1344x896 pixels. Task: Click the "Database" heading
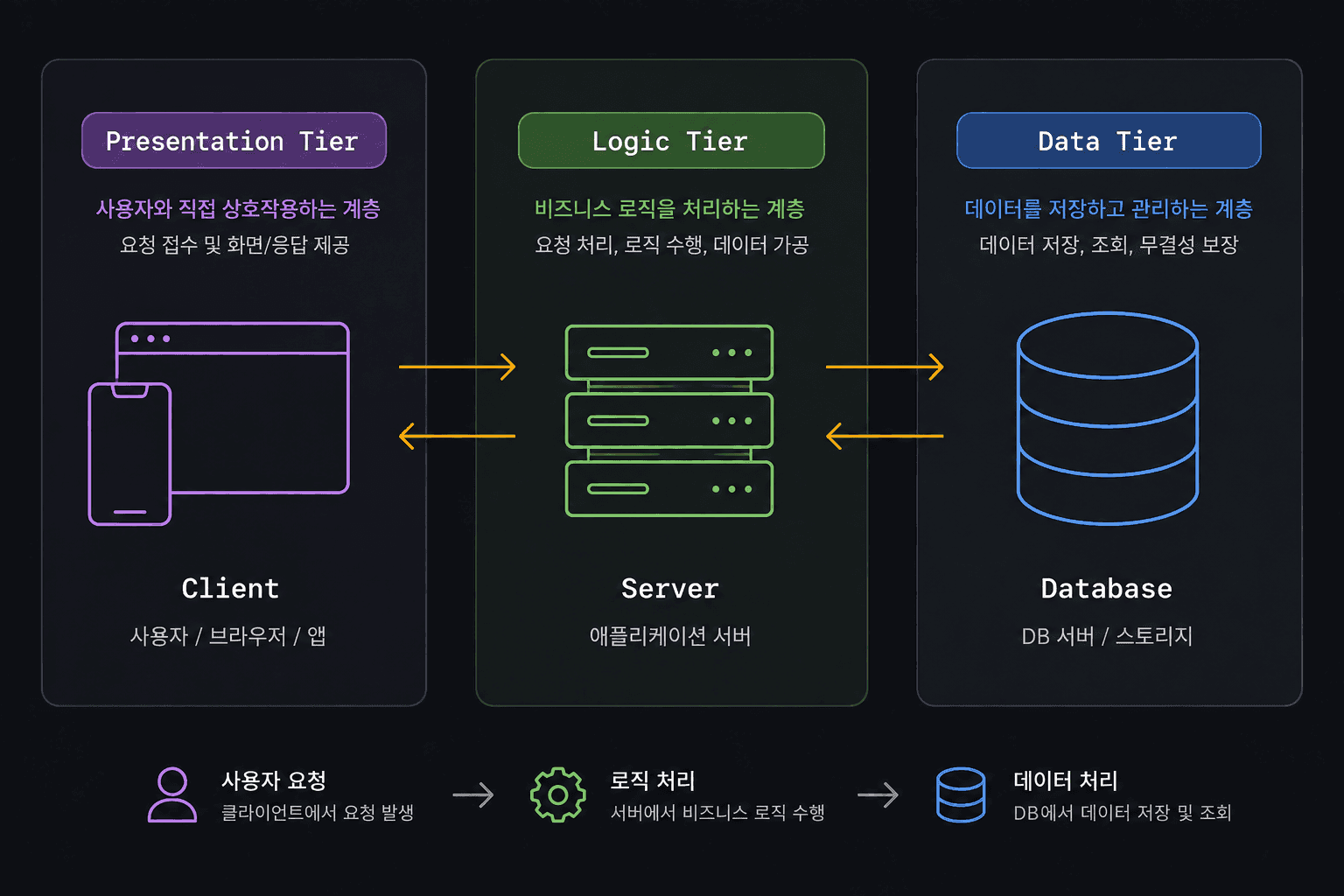coord(1107,588)
